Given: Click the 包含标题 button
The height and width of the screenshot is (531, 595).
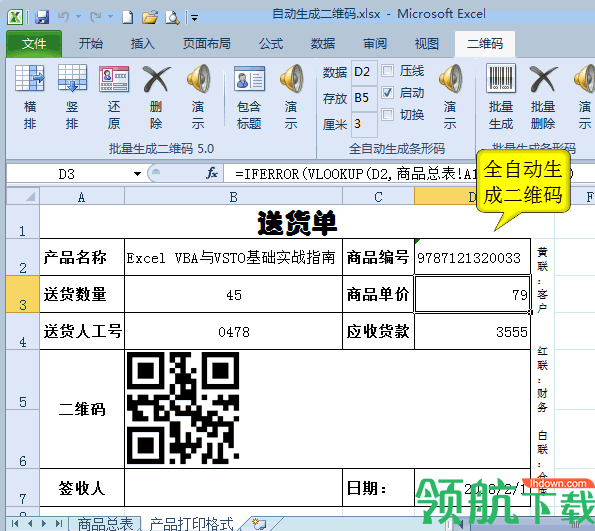Looking at the screenshot, I should click(249, 97).
